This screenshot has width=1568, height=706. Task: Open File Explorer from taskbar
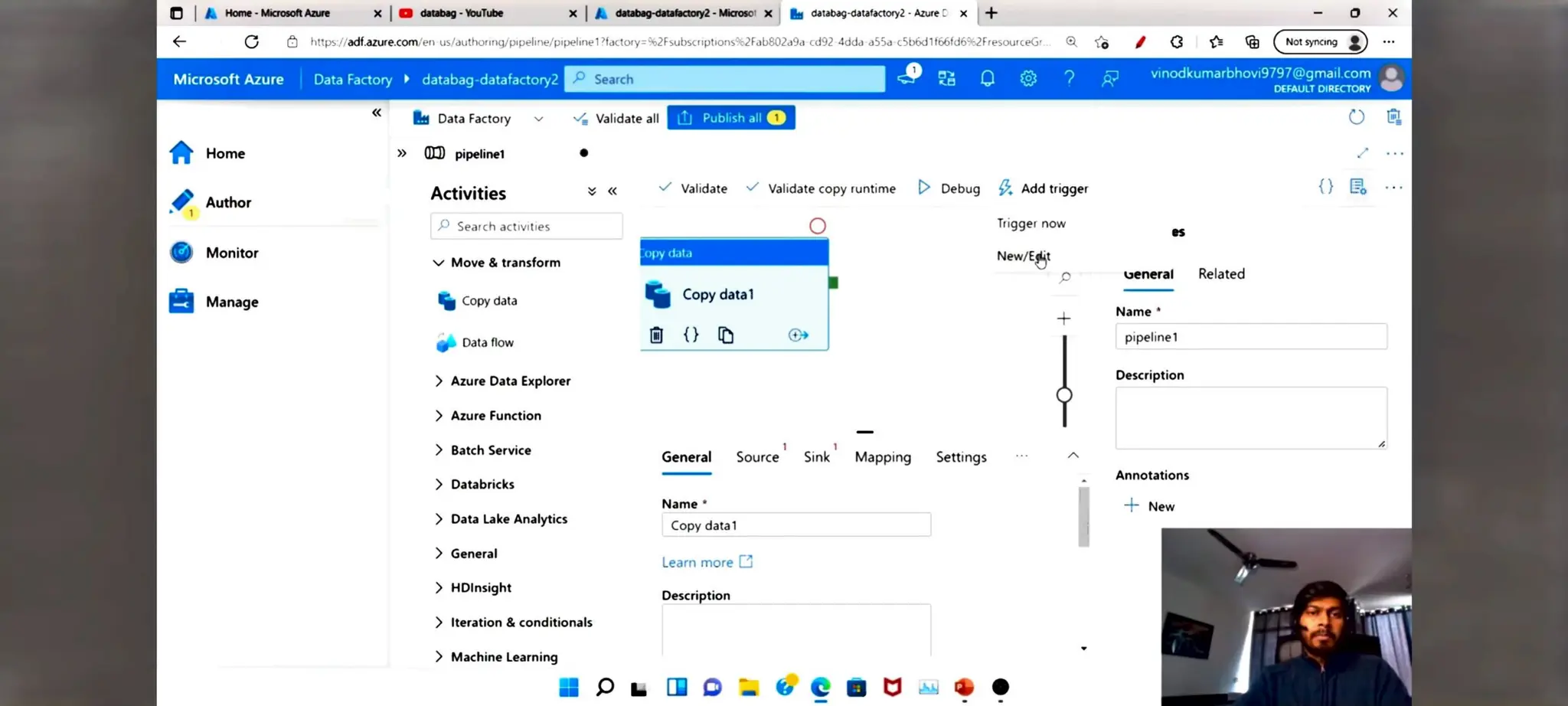point(748,687)
